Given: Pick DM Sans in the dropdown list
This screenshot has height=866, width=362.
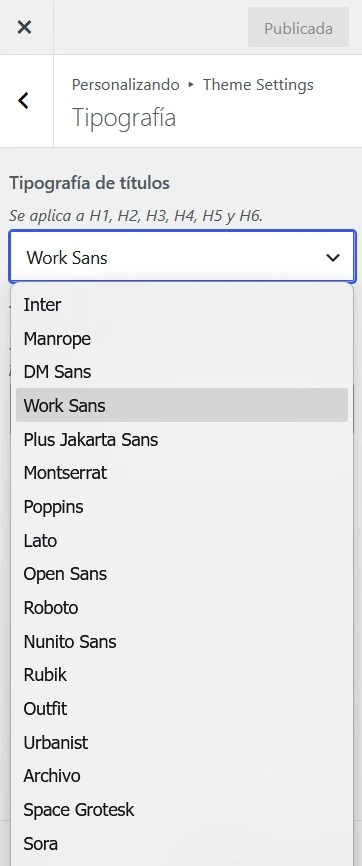Looking at the screenshot, I should (x=182, y=372).
